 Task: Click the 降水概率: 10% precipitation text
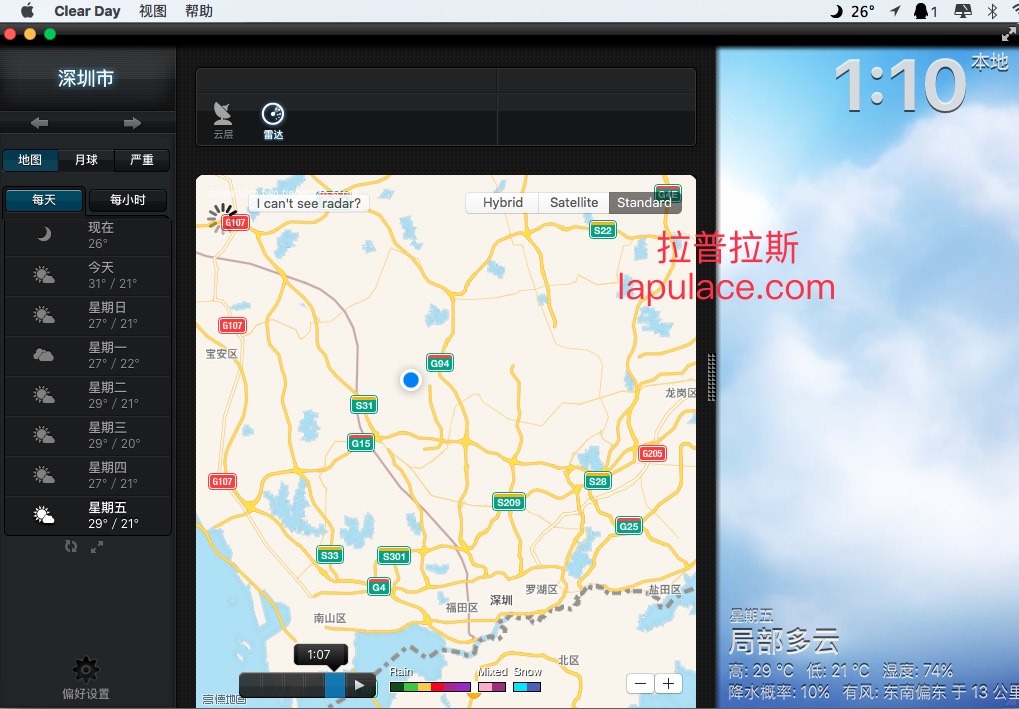point(779,691)
